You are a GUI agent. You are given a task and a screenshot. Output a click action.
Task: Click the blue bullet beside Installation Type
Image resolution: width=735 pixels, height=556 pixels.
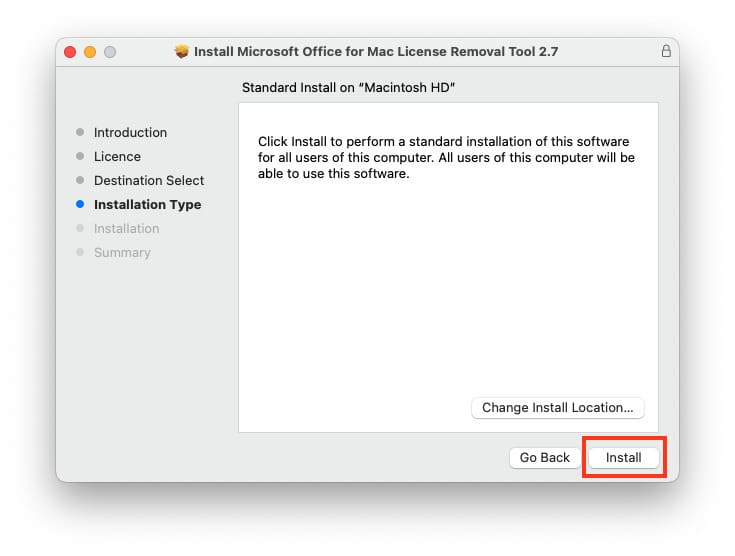[80, 205]
